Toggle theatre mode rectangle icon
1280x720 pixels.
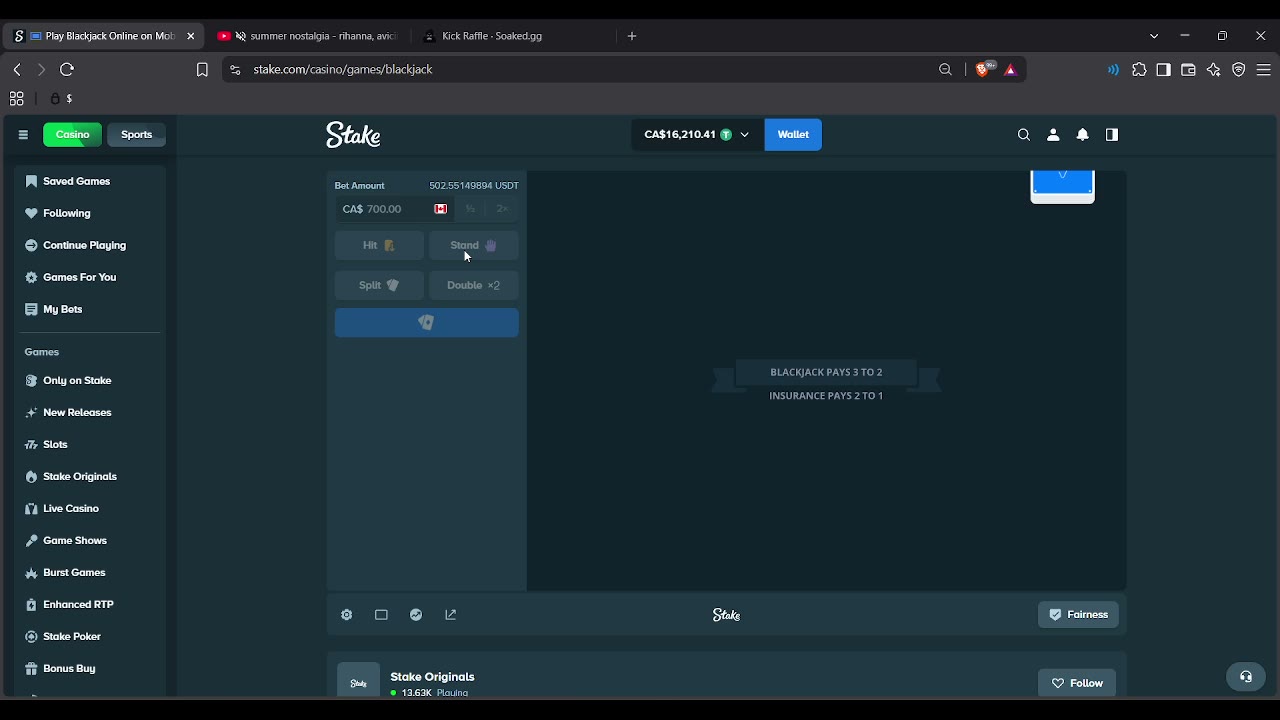pos(381,615)
